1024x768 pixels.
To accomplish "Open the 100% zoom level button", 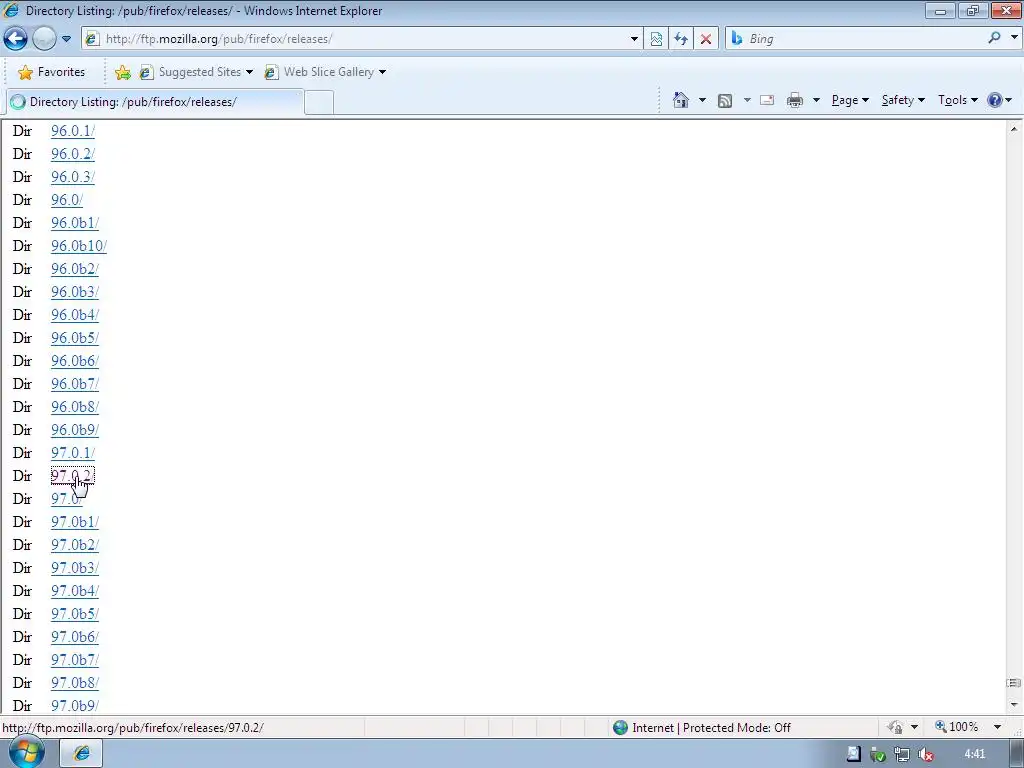I will [957, 727].
